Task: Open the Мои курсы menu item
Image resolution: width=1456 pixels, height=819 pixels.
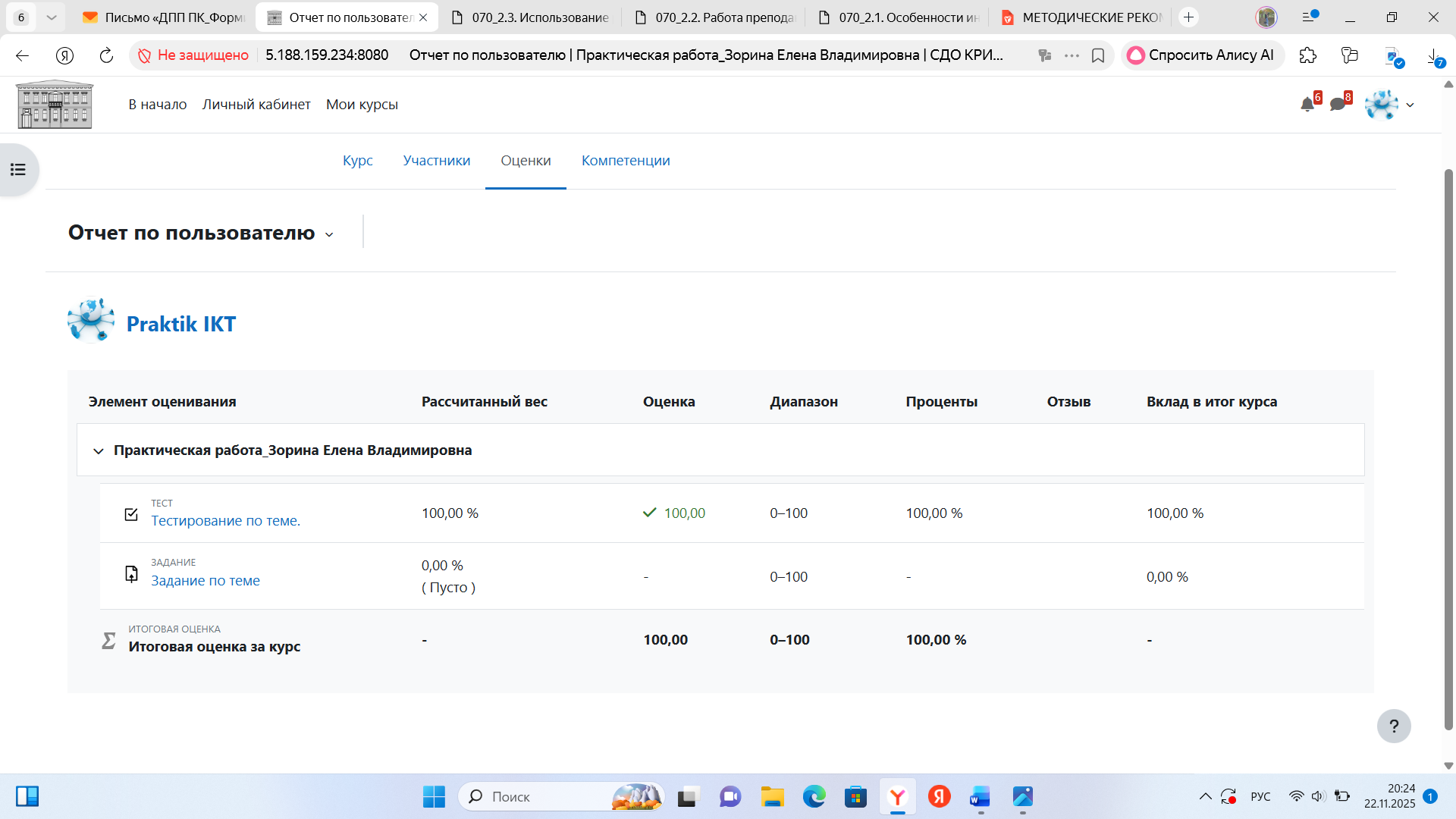Action: (362, 105)
